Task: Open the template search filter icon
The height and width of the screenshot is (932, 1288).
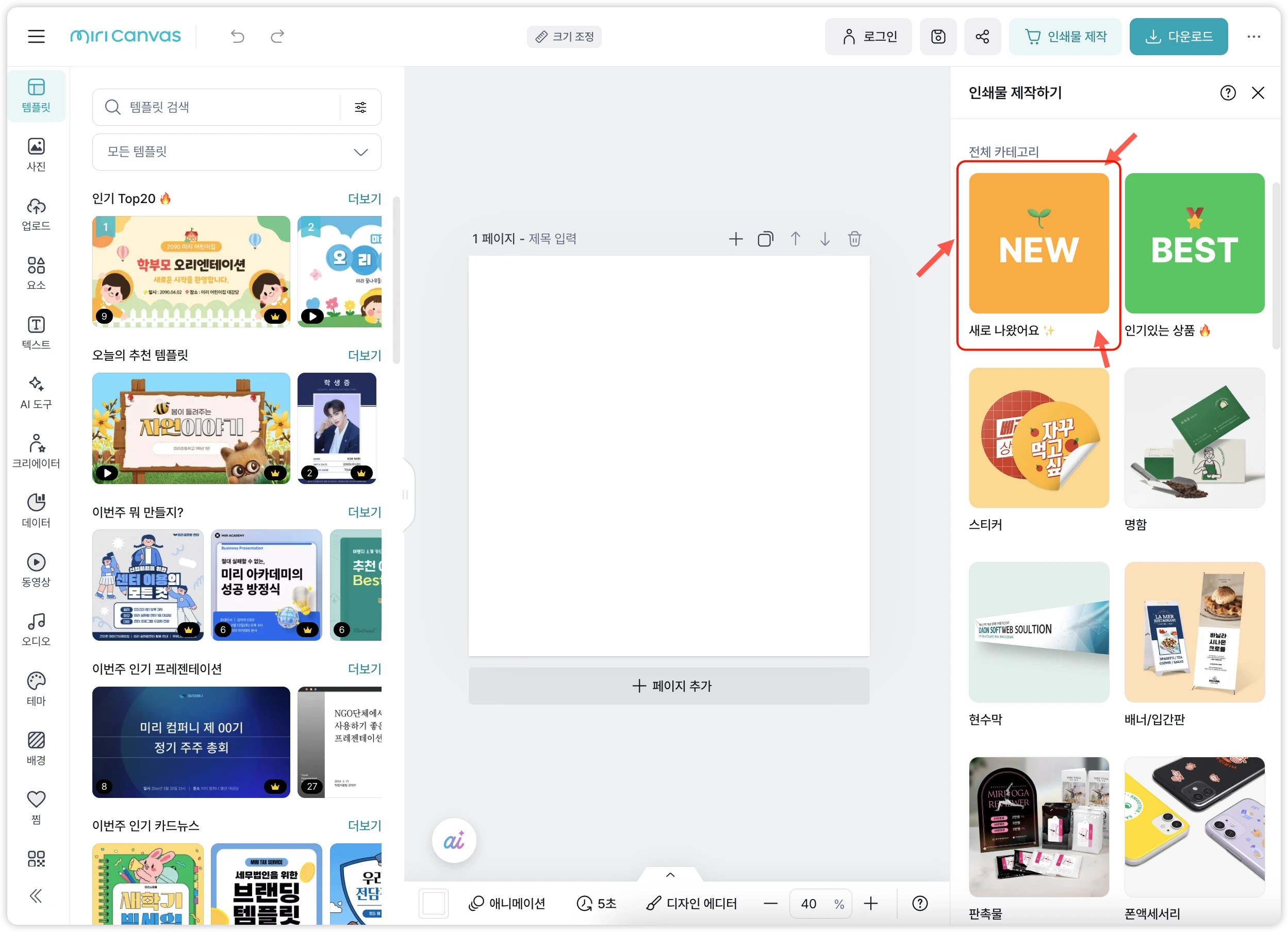Action: pyautogui.click(x=360, y=107)
